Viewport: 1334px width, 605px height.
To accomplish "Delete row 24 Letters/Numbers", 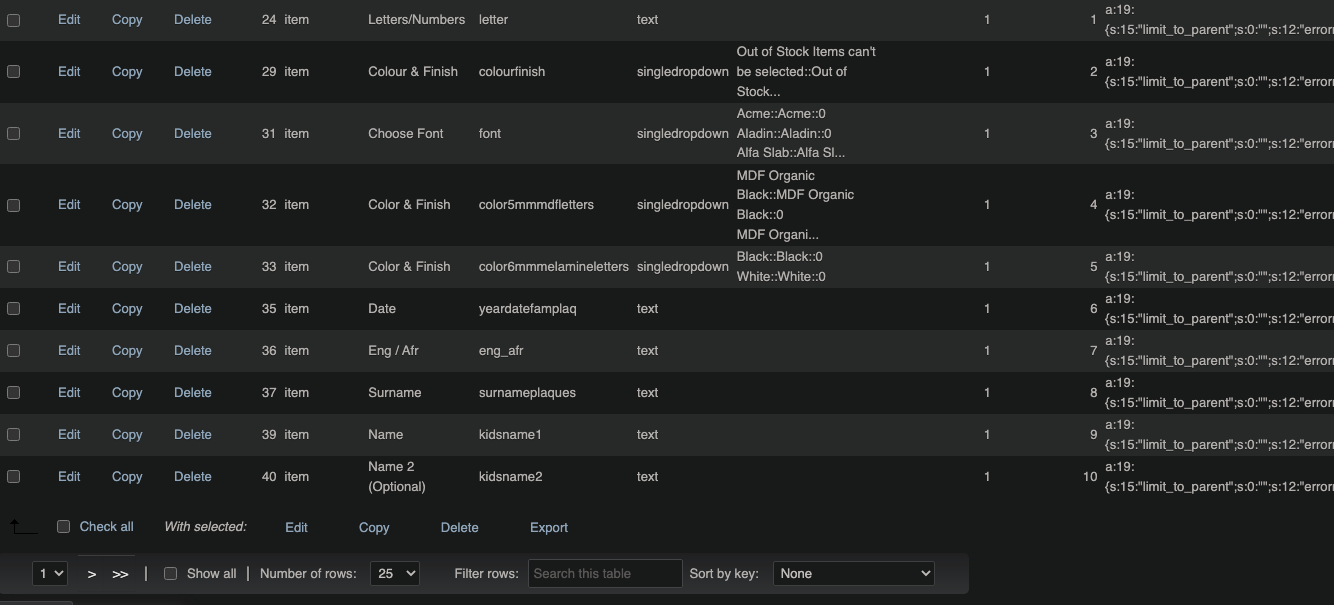I will pyautogui.click(x=192, y=20).
